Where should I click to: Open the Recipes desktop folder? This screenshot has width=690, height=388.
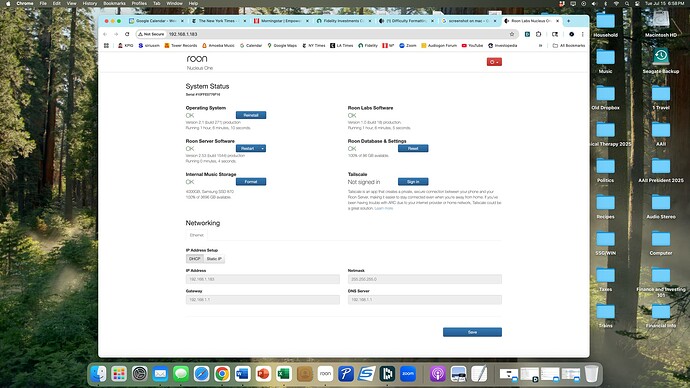tap(606, 206)
